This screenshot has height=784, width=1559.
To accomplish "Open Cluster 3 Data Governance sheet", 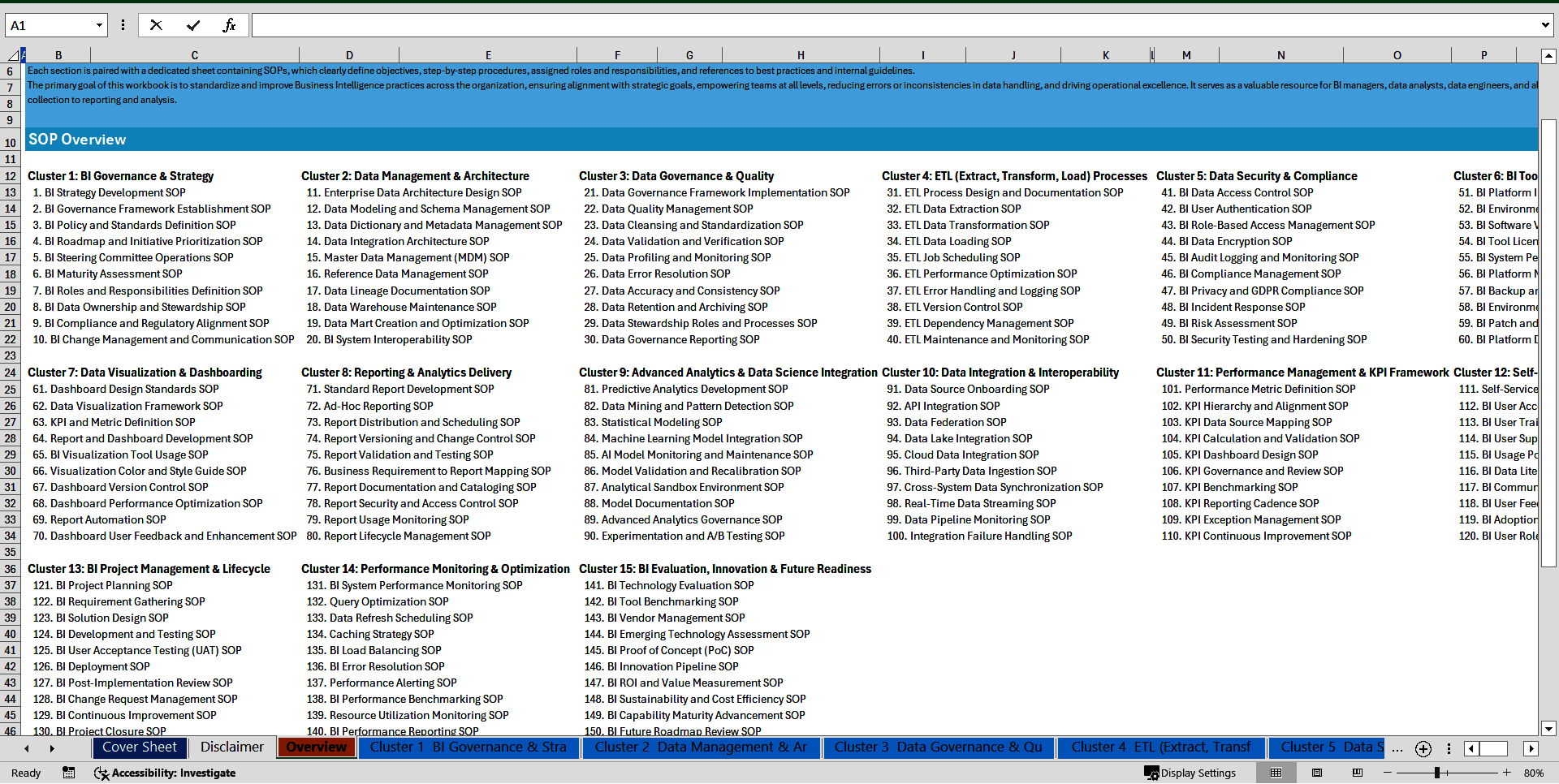I will [x=939, y=747].
